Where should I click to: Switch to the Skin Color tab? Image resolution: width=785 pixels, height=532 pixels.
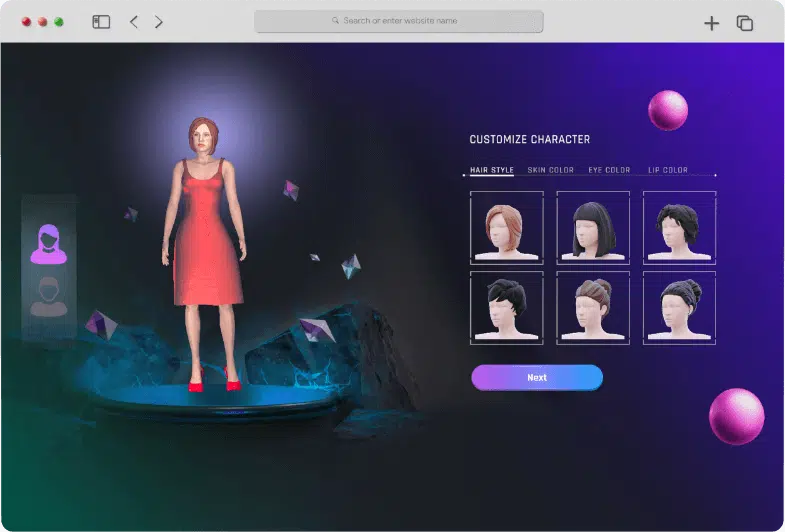click(x=551, y=170)
